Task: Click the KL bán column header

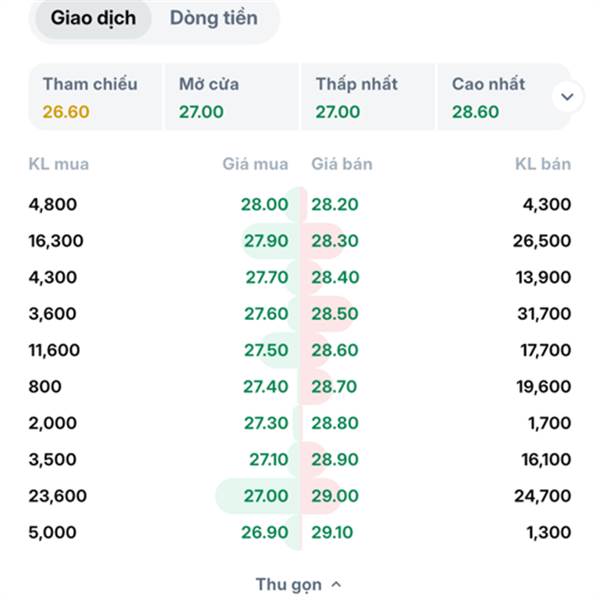Action: tap(543, 164)
